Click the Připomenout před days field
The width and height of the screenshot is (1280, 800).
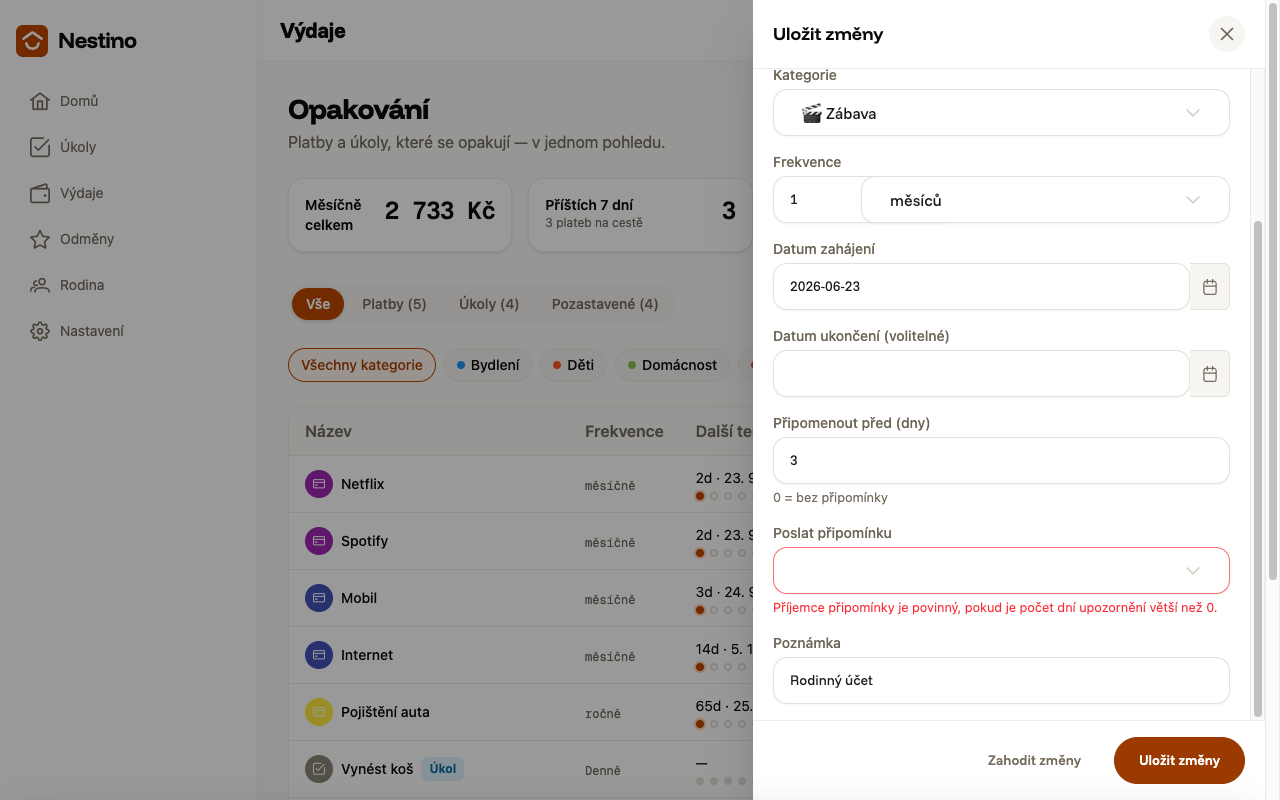click(1001, 461)
